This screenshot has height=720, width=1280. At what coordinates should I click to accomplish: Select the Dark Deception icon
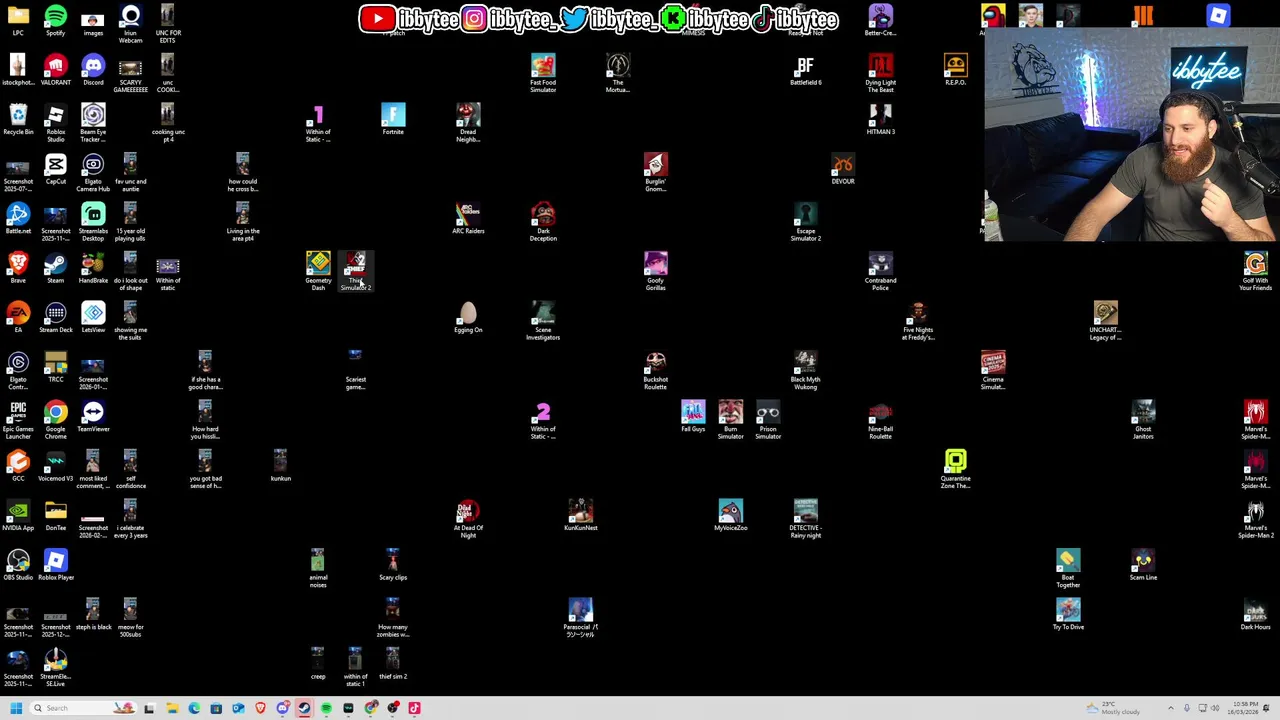543,223
